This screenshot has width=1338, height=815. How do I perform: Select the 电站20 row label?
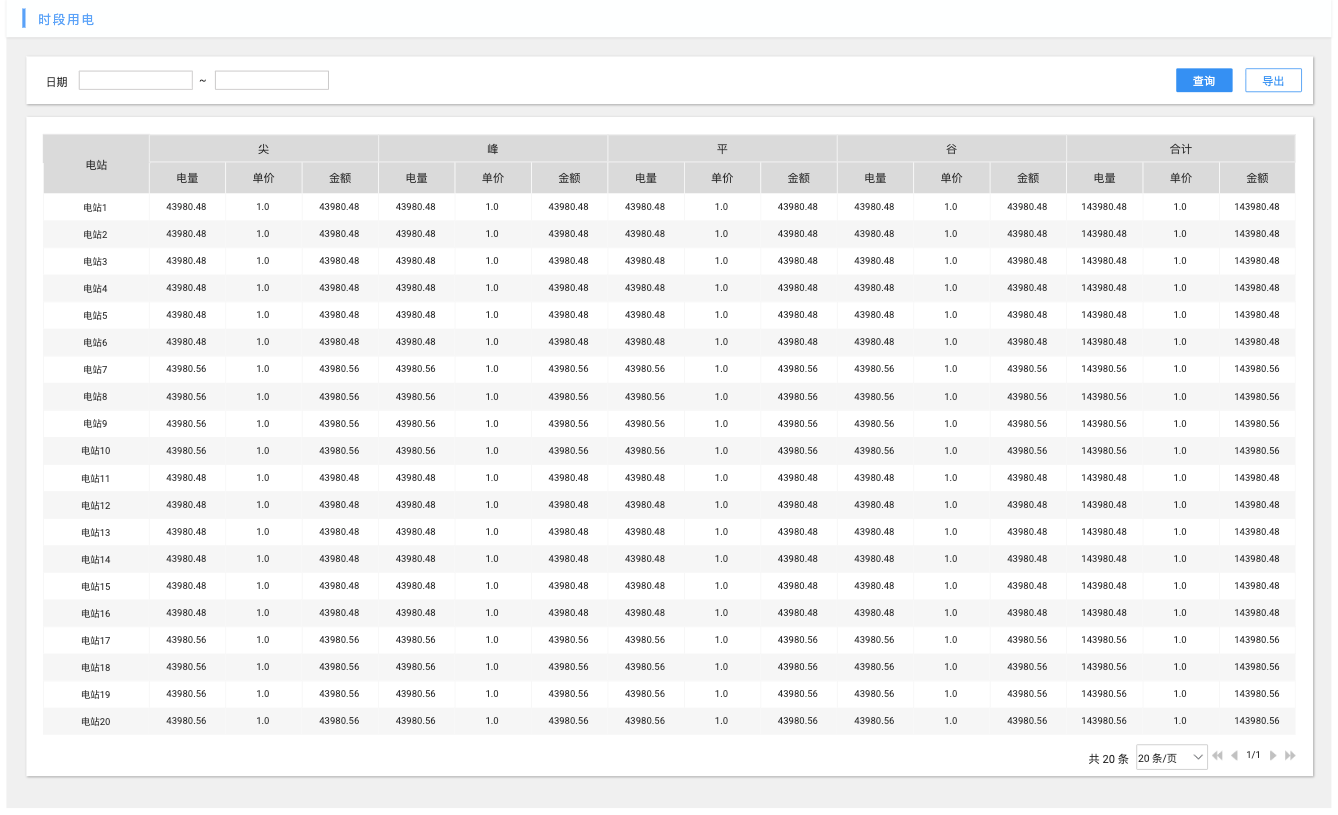(96, 722)
